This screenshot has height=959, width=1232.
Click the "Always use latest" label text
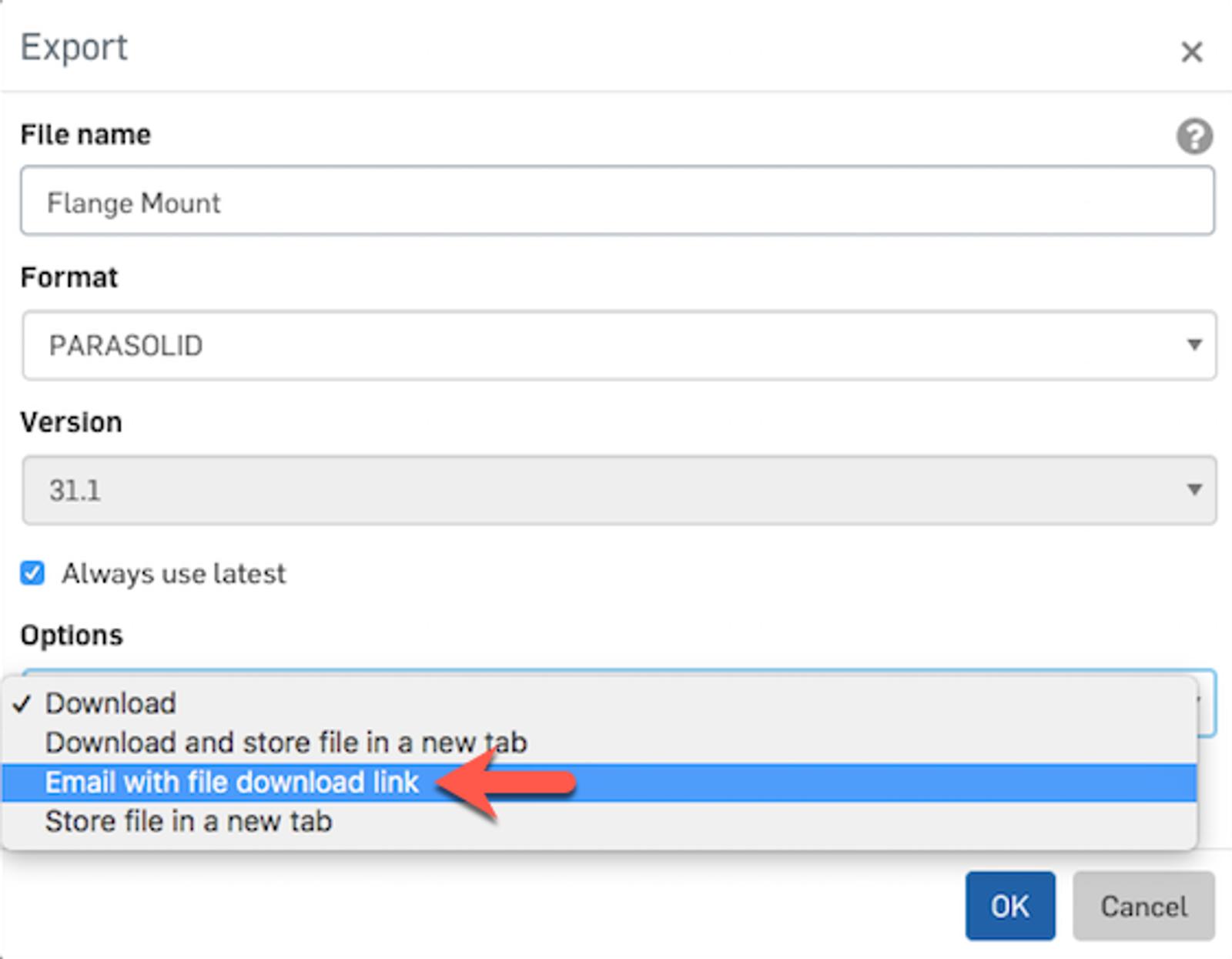[x=173, y=574]
